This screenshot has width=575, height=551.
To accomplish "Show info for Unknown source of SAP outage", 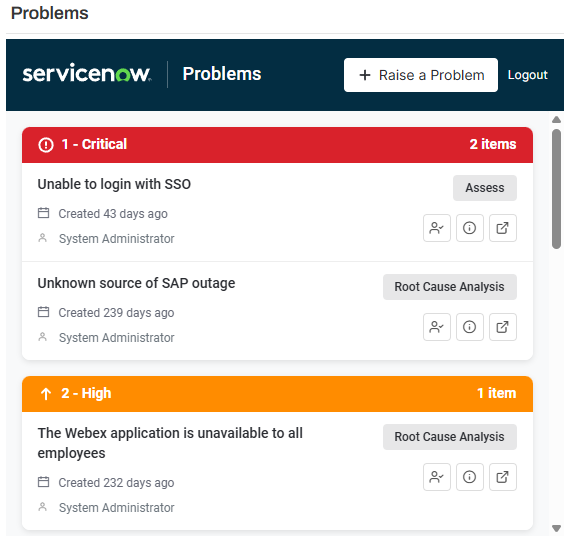I will (469, 327).
